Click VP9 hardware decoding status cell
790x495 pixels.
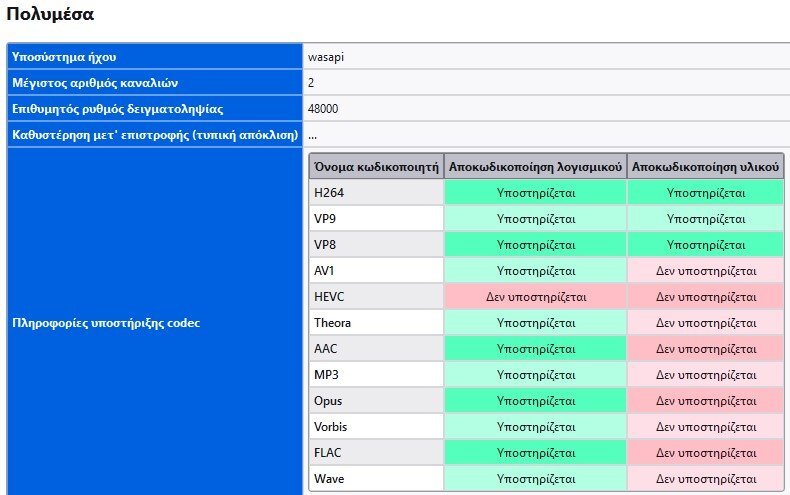[705, 219]
